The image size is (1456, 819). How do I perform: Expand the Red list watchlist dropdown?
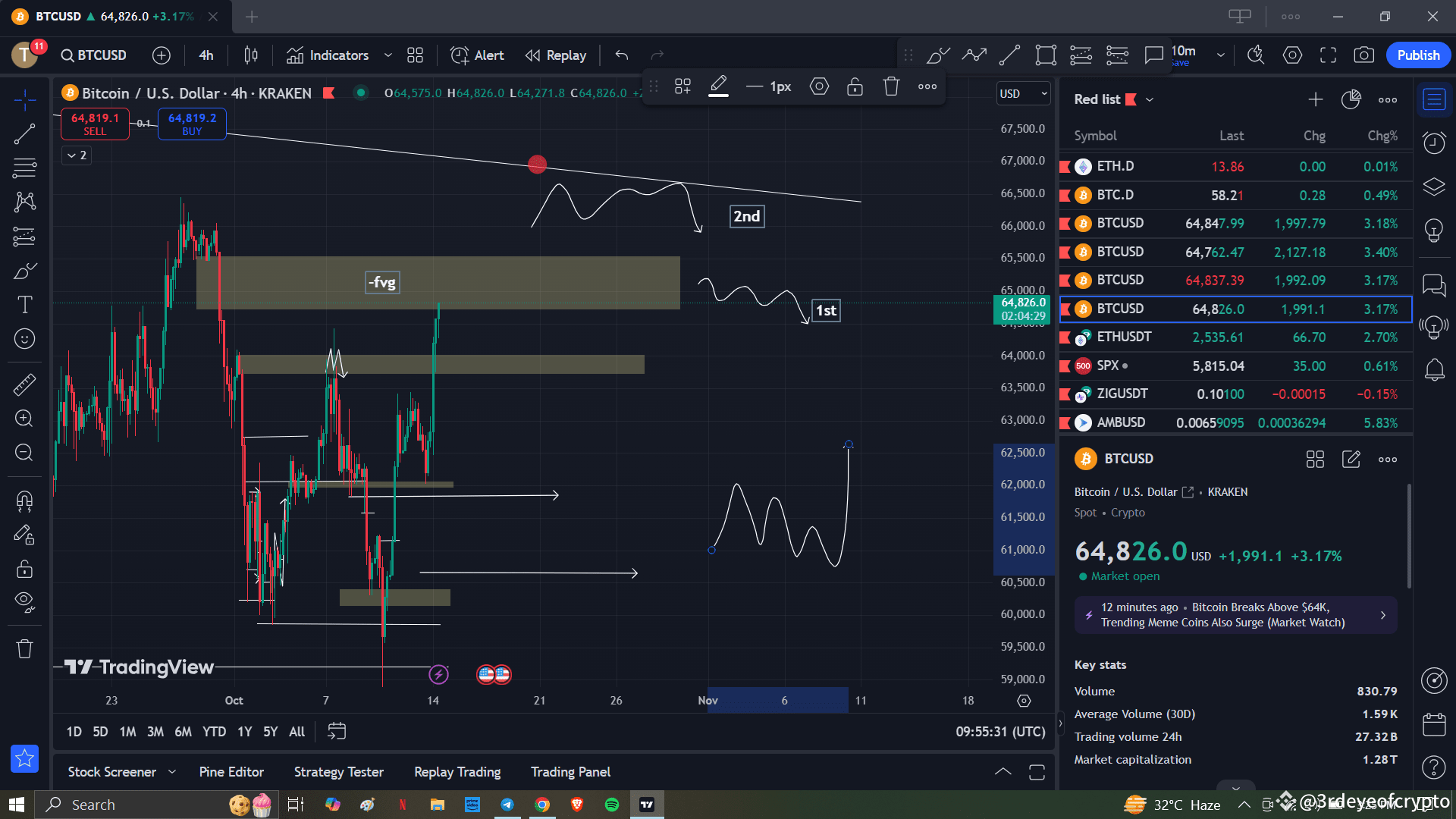(x=1150, y=99)
